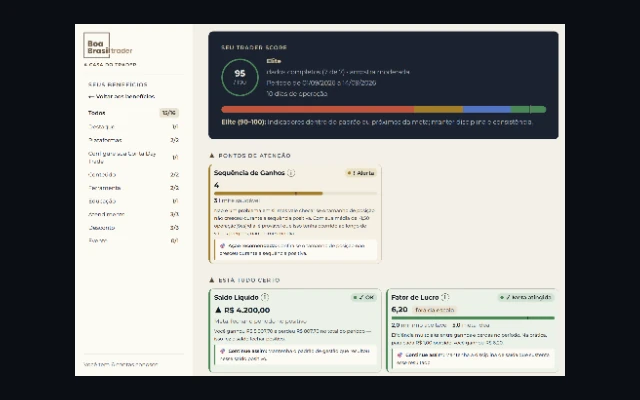Select the Ferramenta category in sidebar
This screenshot has width=640, height=400.
point(133,188)
